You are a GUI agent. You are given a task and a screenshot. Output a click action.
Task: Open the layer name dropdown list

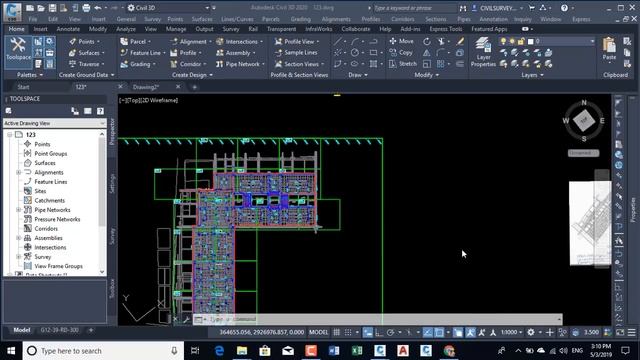click(592, 41)
